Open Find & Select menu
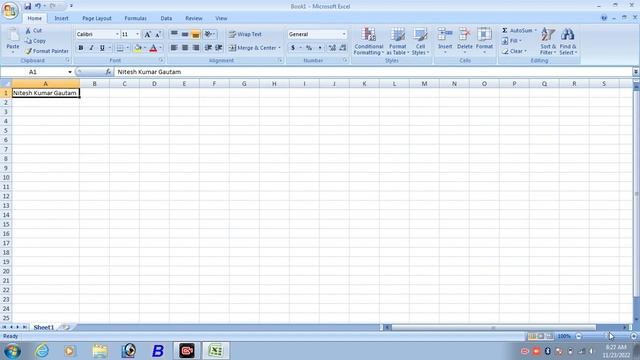 click(568, 41)
